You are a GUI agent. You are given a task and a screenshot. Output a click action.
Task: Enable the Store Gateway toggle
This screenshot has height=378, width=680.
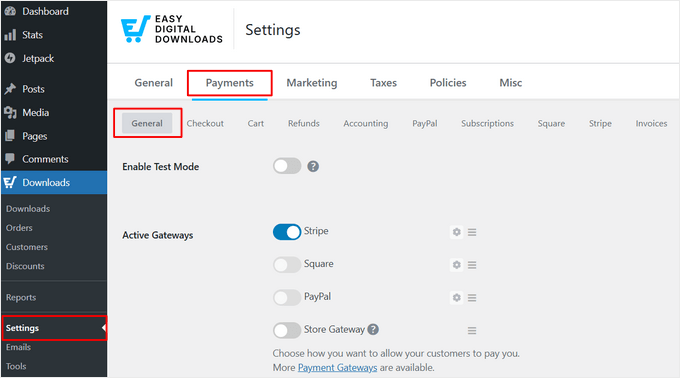point(287,330)
